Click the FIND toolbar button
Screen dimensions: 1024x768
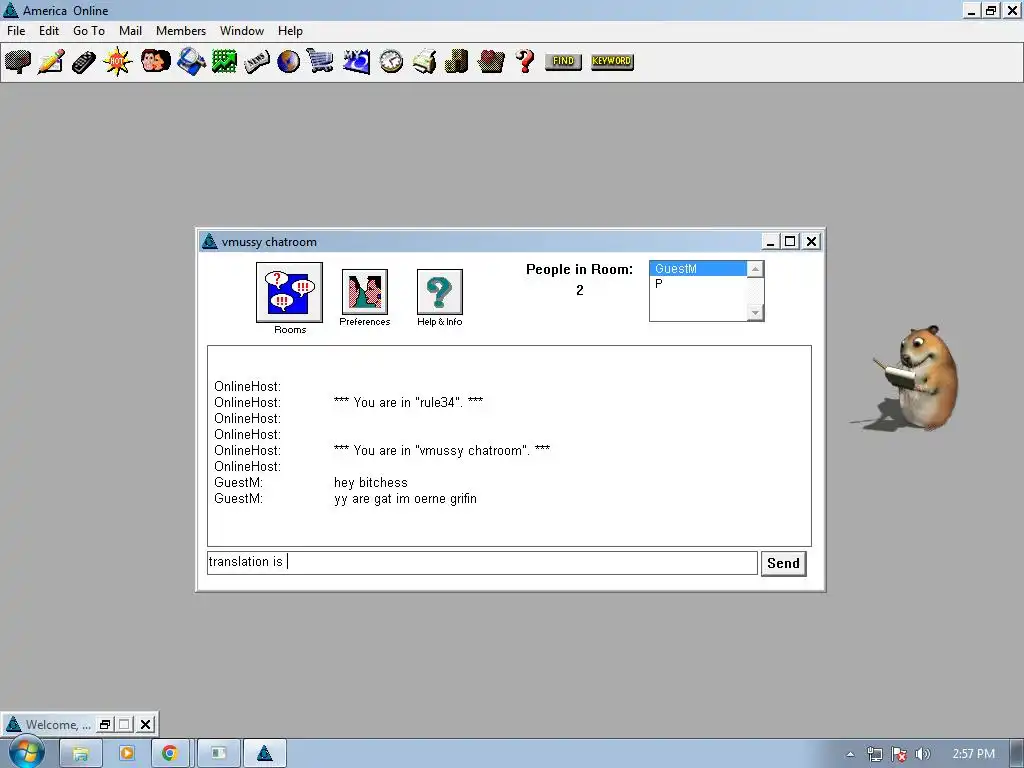[563, 61]
